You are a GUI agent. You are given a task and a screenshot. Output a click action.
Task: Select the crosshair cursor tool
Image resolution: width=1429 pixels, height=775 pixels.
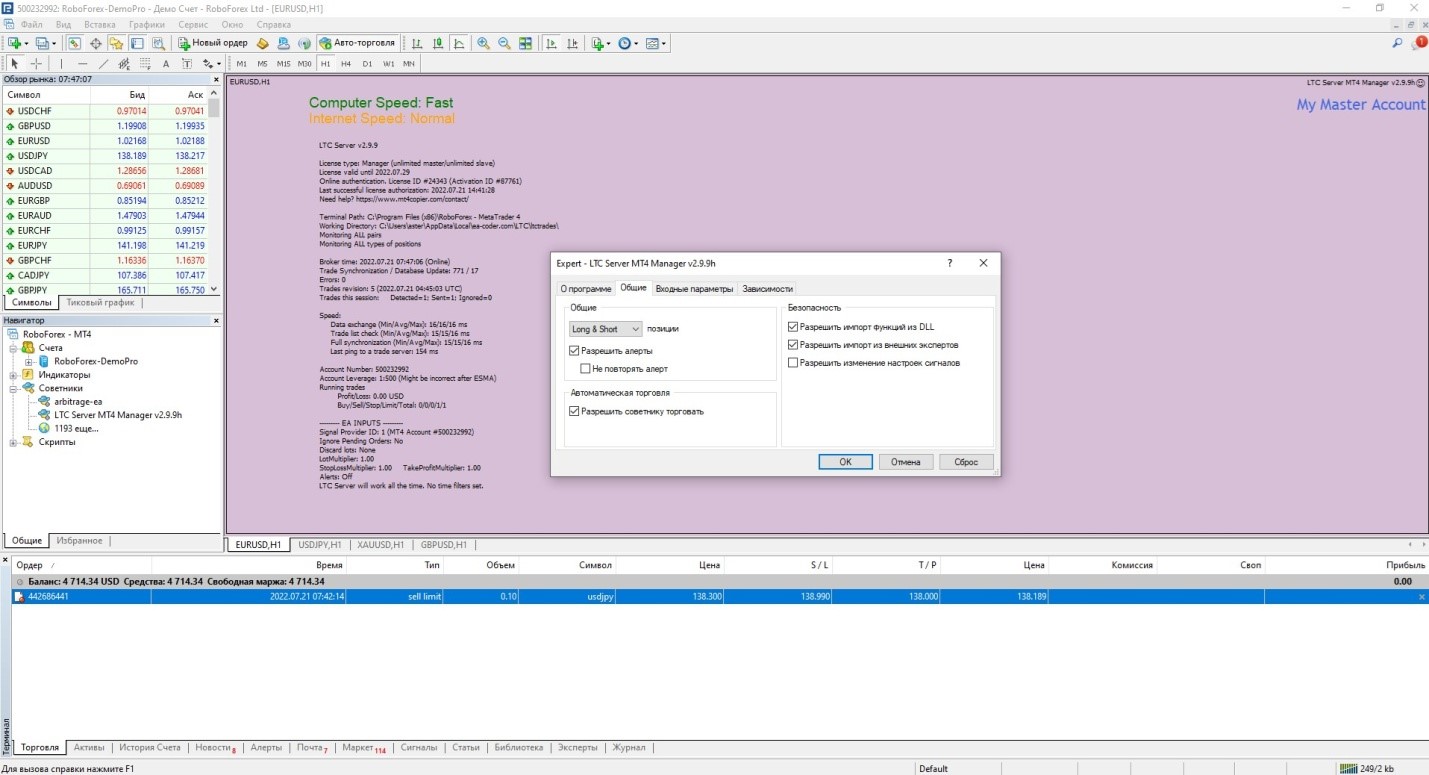tap(35, 63)
